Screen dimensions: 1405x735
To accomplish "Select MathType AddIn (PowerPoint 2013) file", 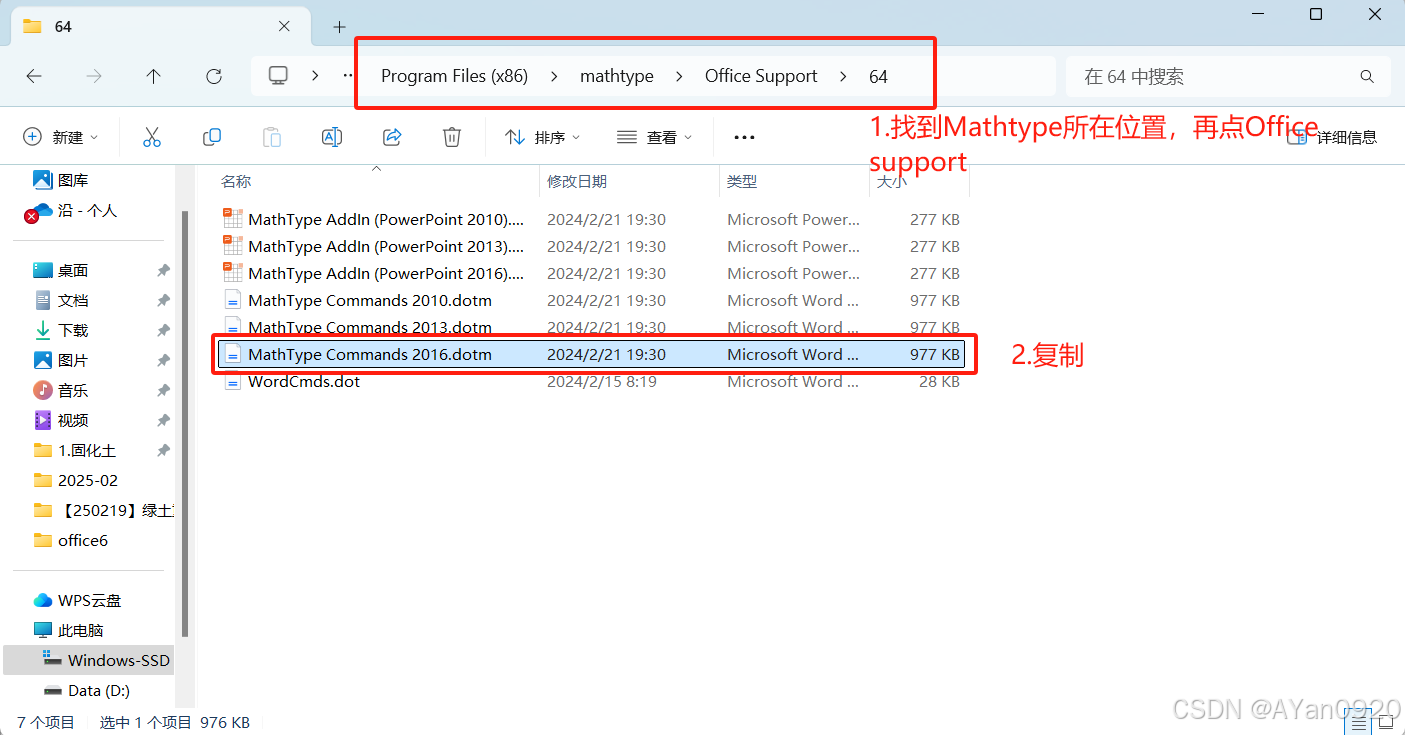I will pos(591,246).
